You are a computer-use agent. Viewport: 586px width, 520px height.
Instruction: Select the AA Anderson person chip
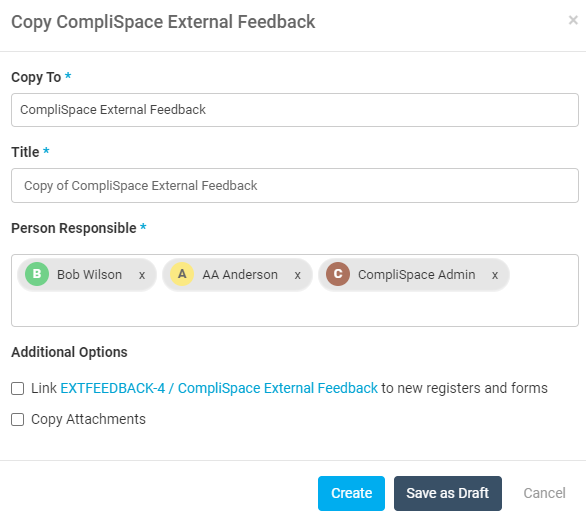click(x=237, y=275)
